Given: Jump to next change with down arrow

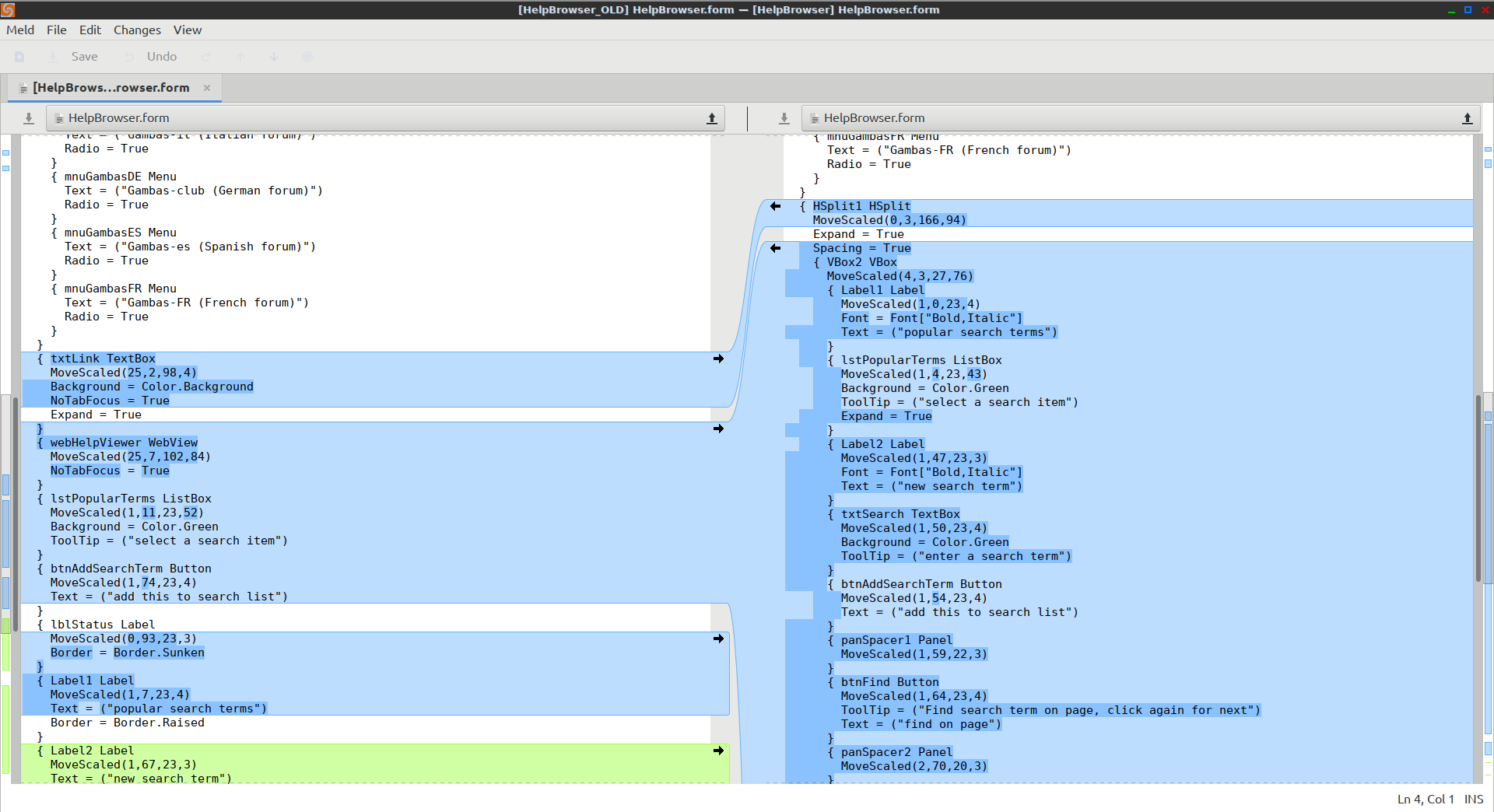Looking at the screenshot, I should (274, 57).
